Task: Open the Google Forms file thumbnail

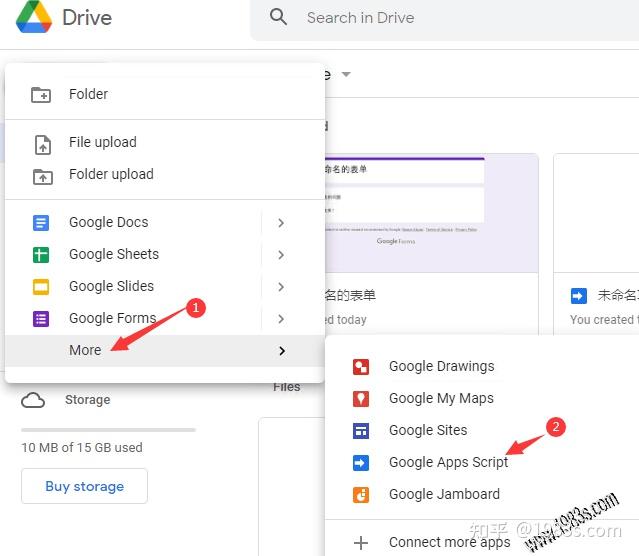Action: click(432, 213)
